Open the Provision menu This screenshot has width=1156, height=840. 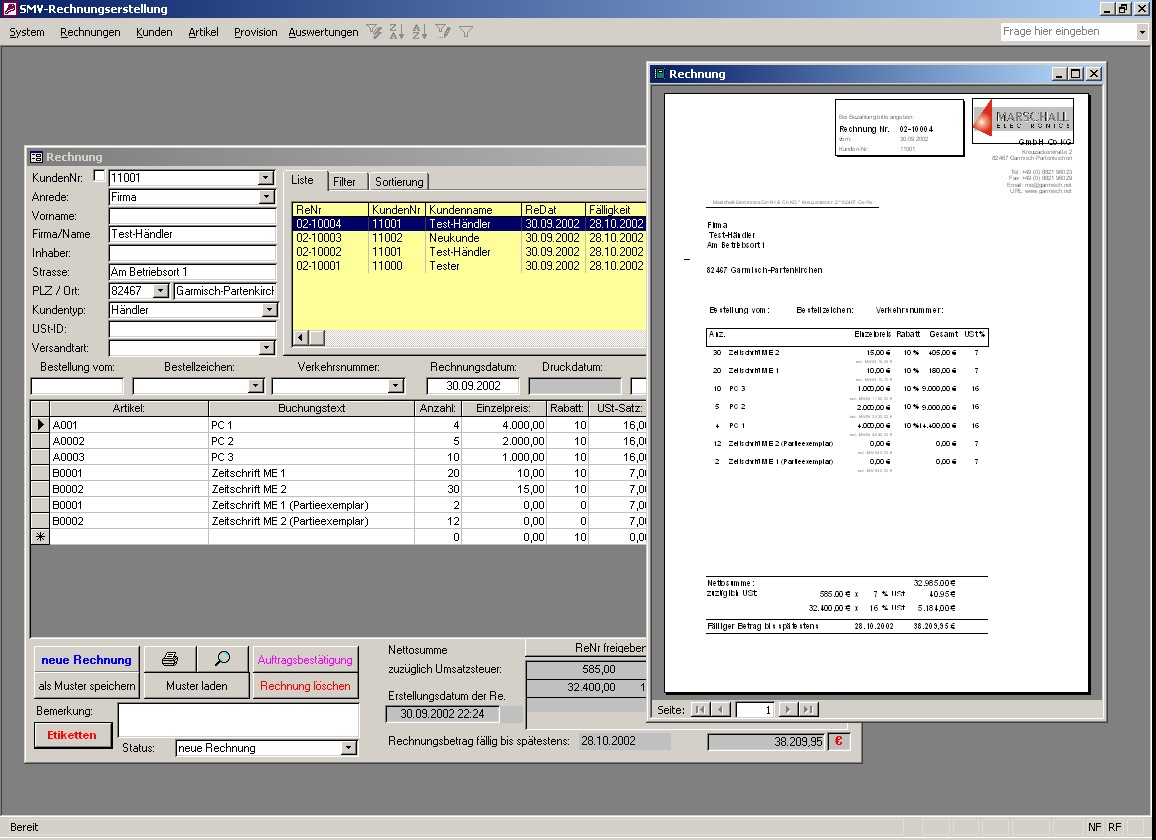[255, 32]
